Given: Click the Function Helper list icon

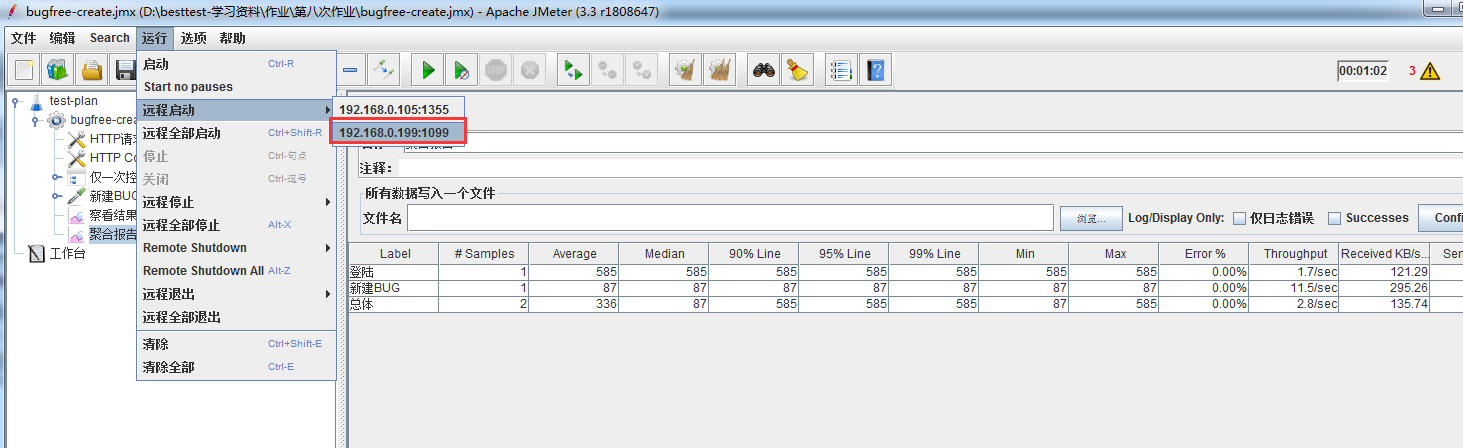Looking at the screenshot, I should point(841,70).
